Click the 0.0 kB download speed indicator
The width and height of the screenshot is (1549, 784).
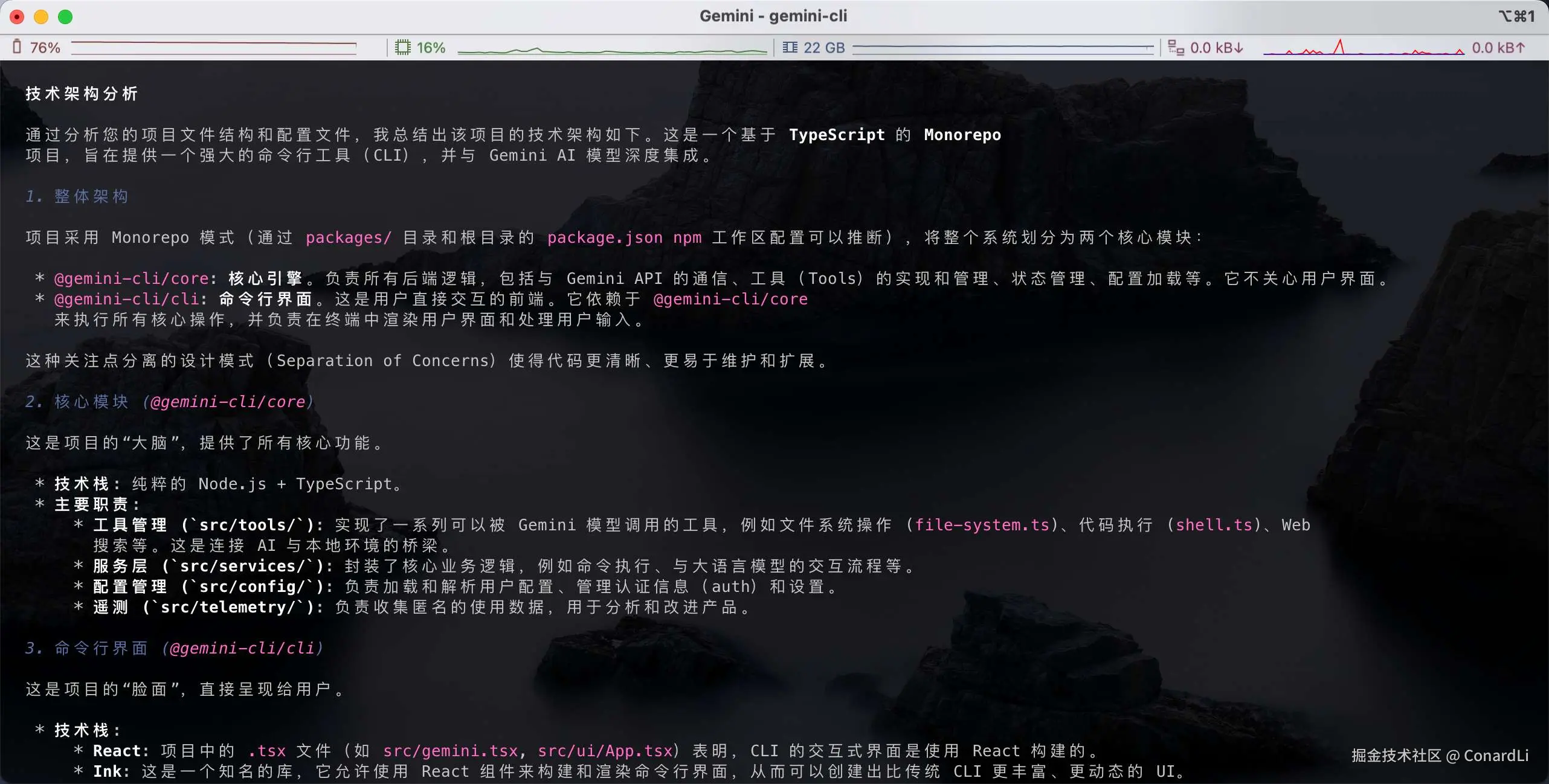click(1216, 48)
